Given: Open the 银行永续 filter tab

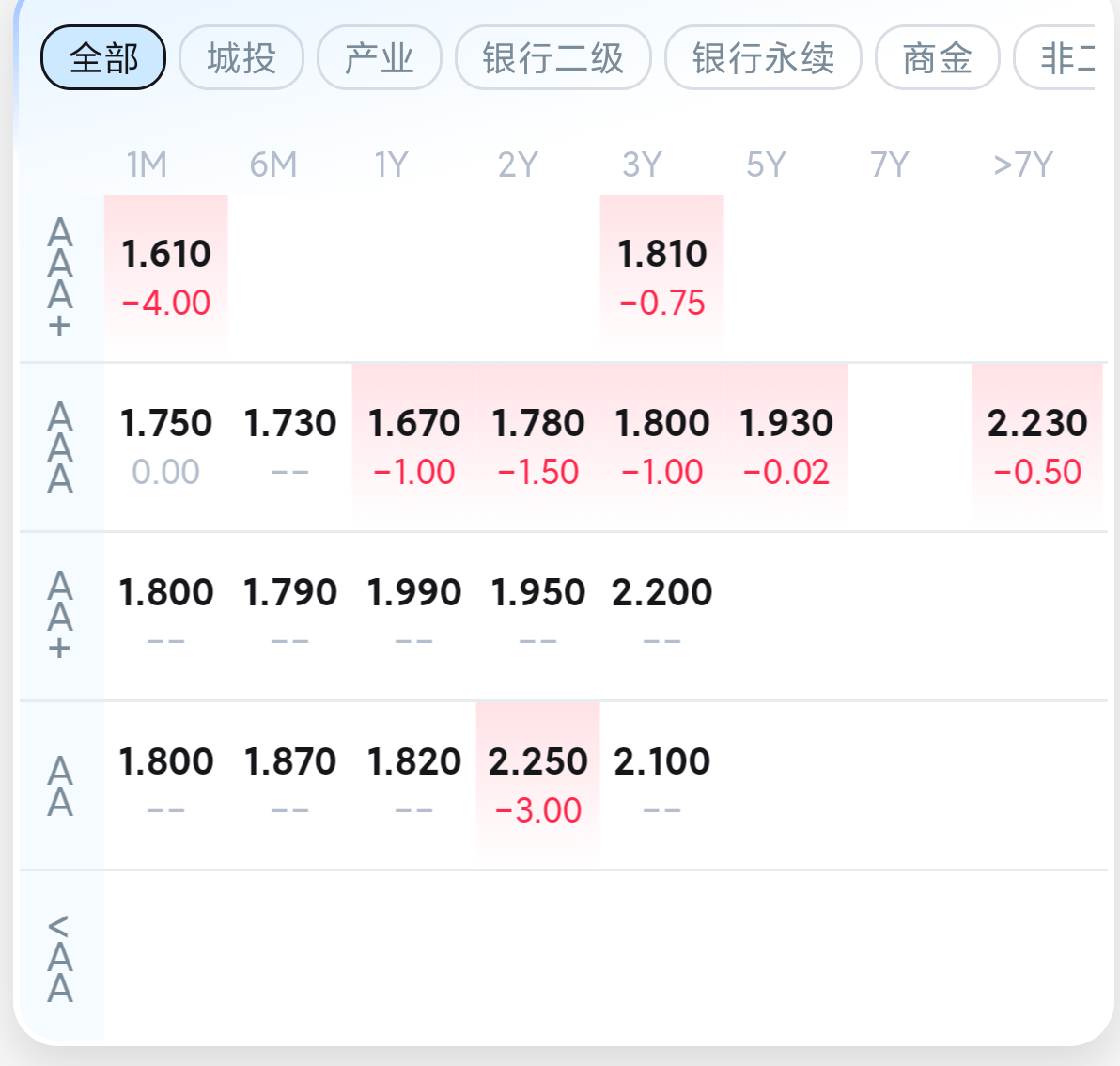Looking at the screenshot, I should [x=763, y=58].
